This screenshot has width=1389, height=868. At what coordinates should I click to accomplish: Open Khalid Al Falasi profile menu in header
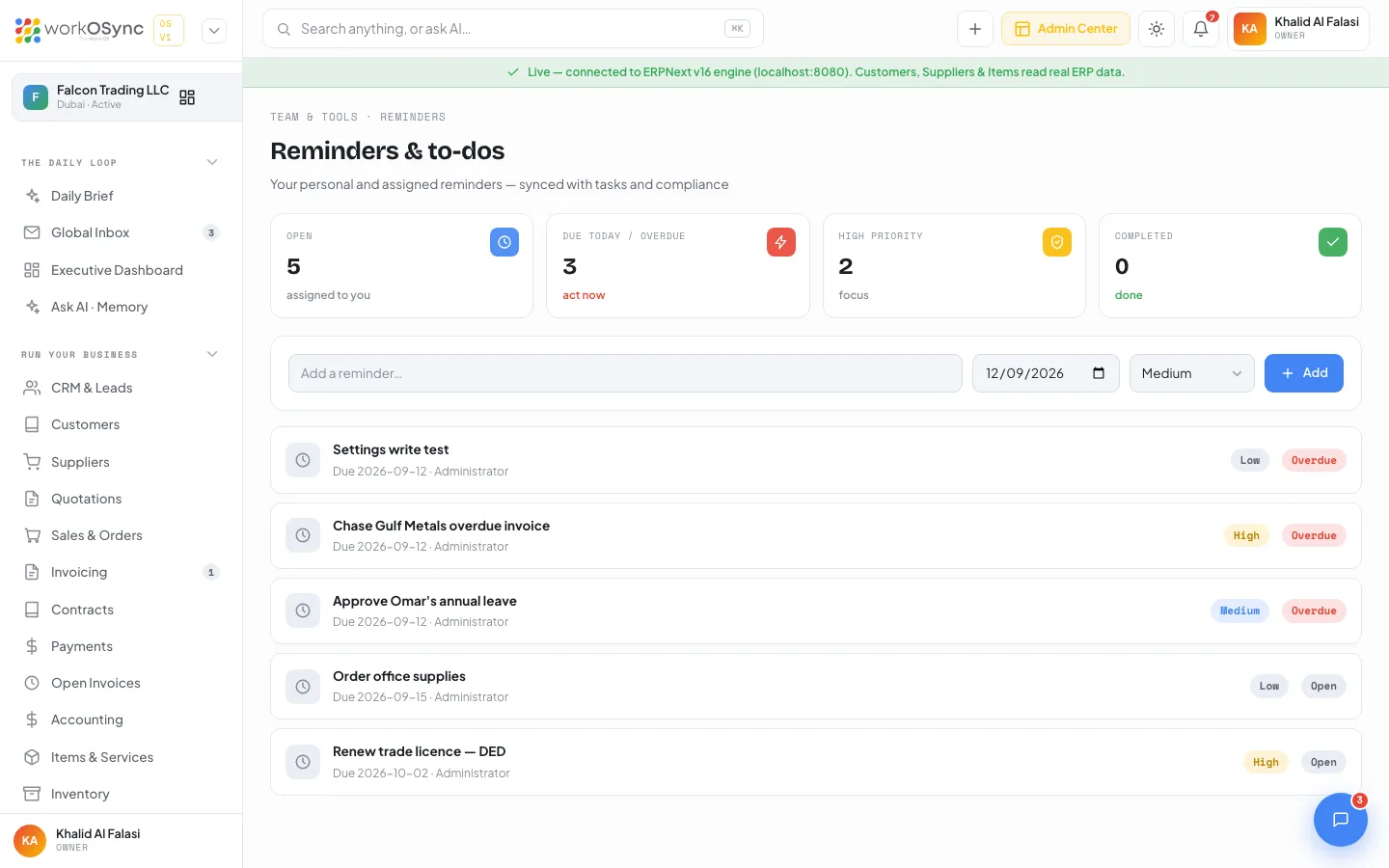coord(1297,29)
